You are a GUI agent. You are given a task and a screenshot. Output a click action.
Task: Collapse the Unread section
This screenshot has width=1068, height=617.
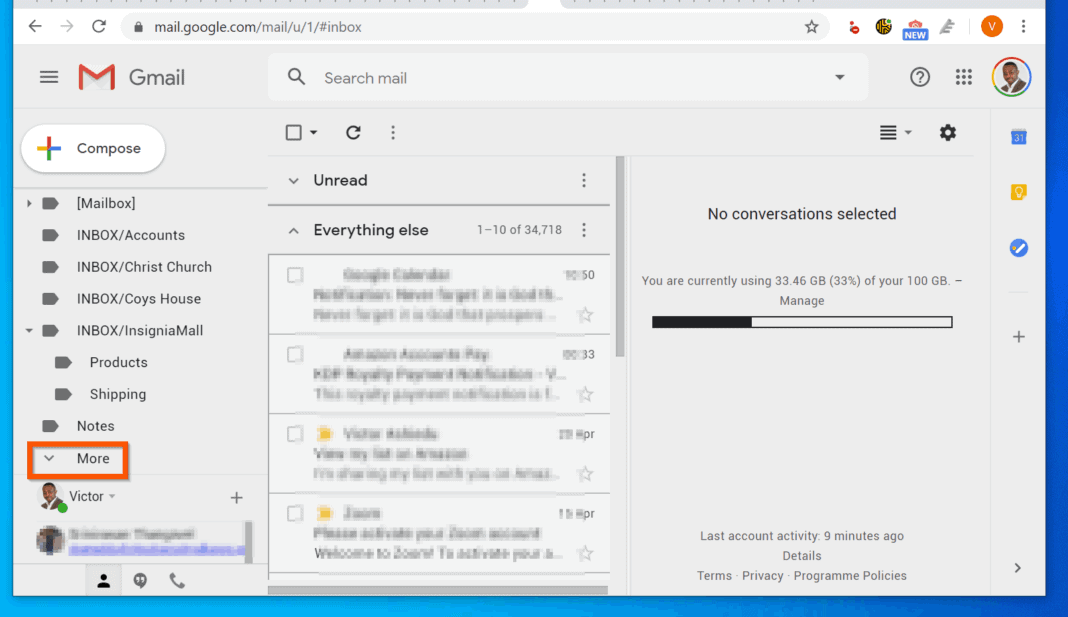(x=293, y=180)
